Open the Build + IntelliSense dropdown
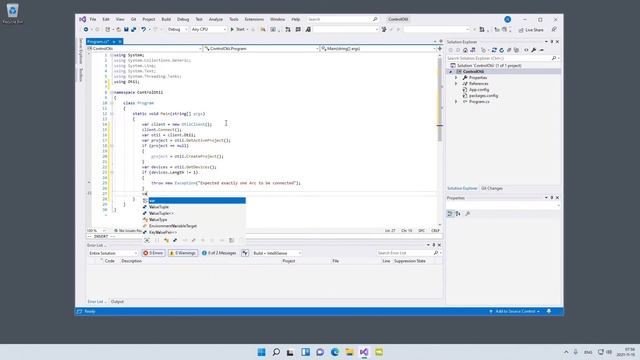This screenshot has width=640, height=360. click(x=277, y=253)
